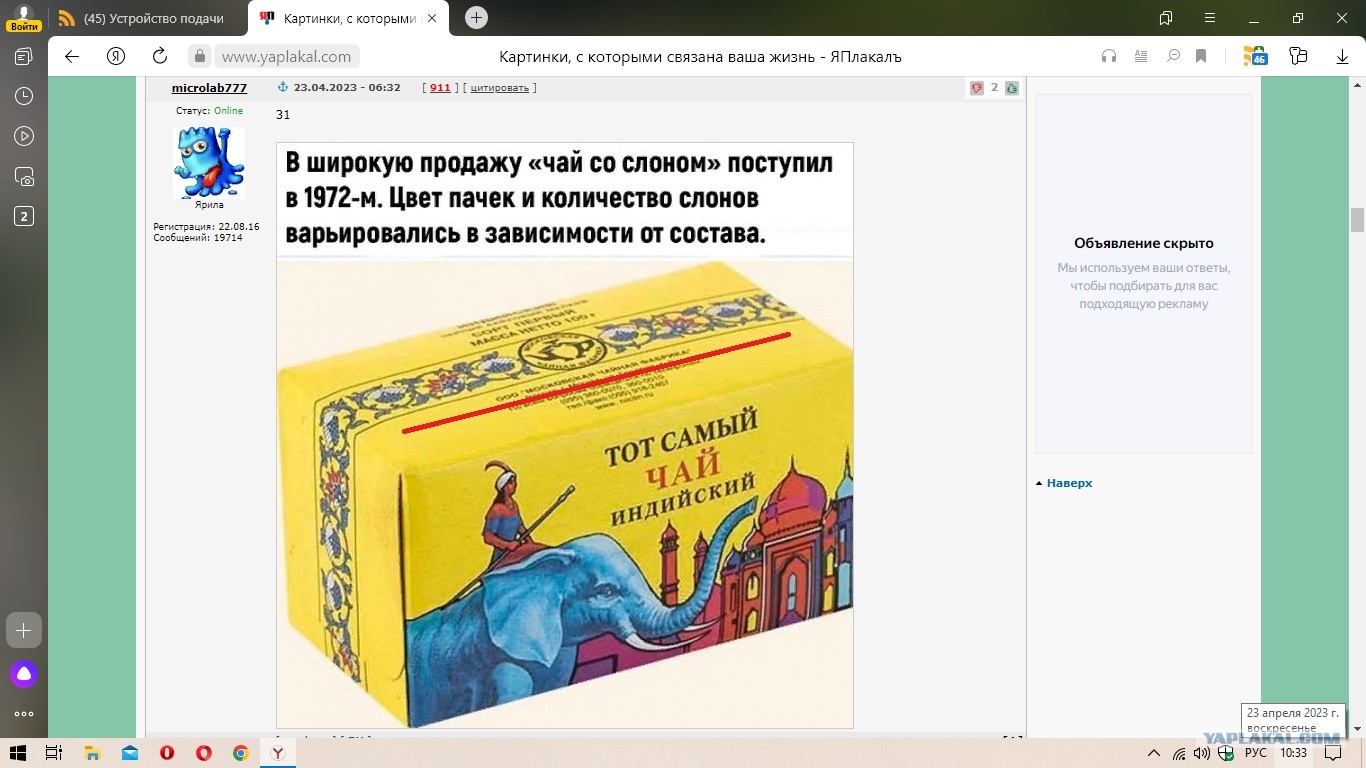Take a screenshot via sidebar camera icon
The image size is (1366, 768).
point(24,177)
